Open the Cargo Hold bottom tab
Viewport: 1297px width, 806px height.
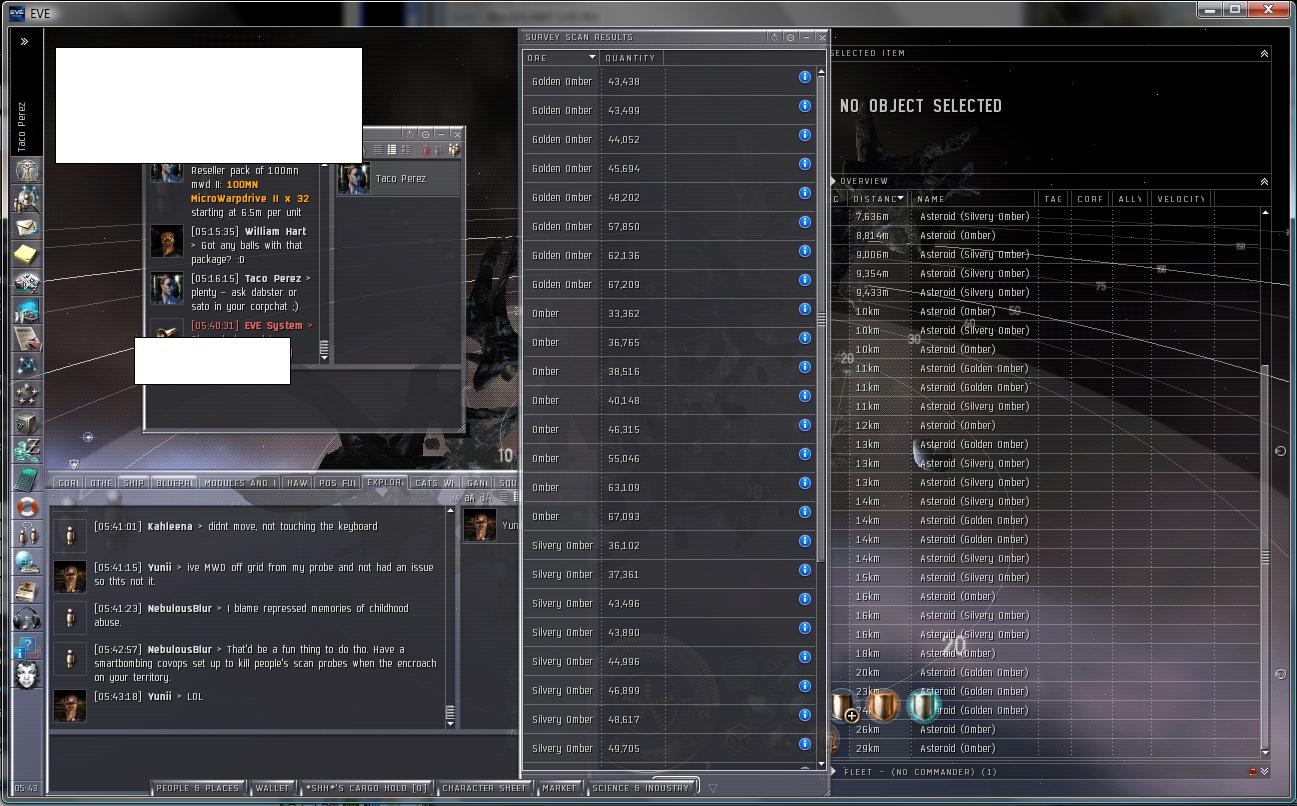coord(366,788)
